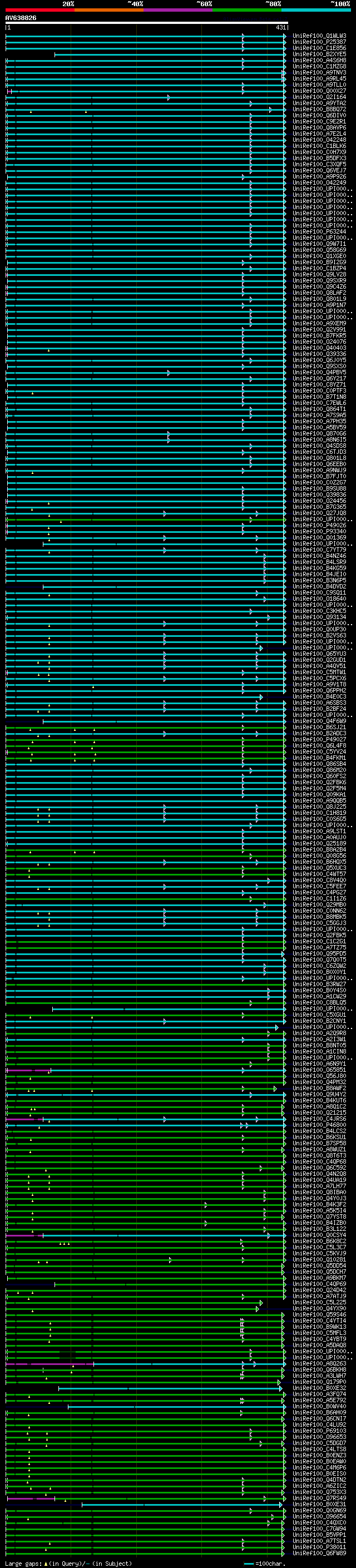The image size is (356, 1568).
Task: Select hit label UniRef100_A7TZ75
Action: (319, 948)
